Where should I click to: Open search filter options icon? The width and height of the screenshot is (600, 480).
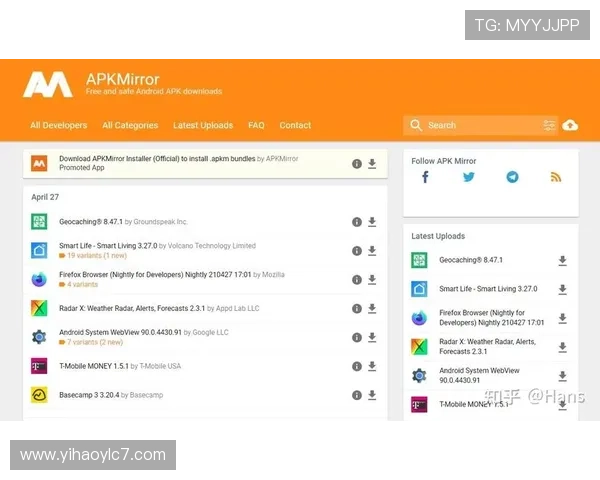[x=549, y=125]
